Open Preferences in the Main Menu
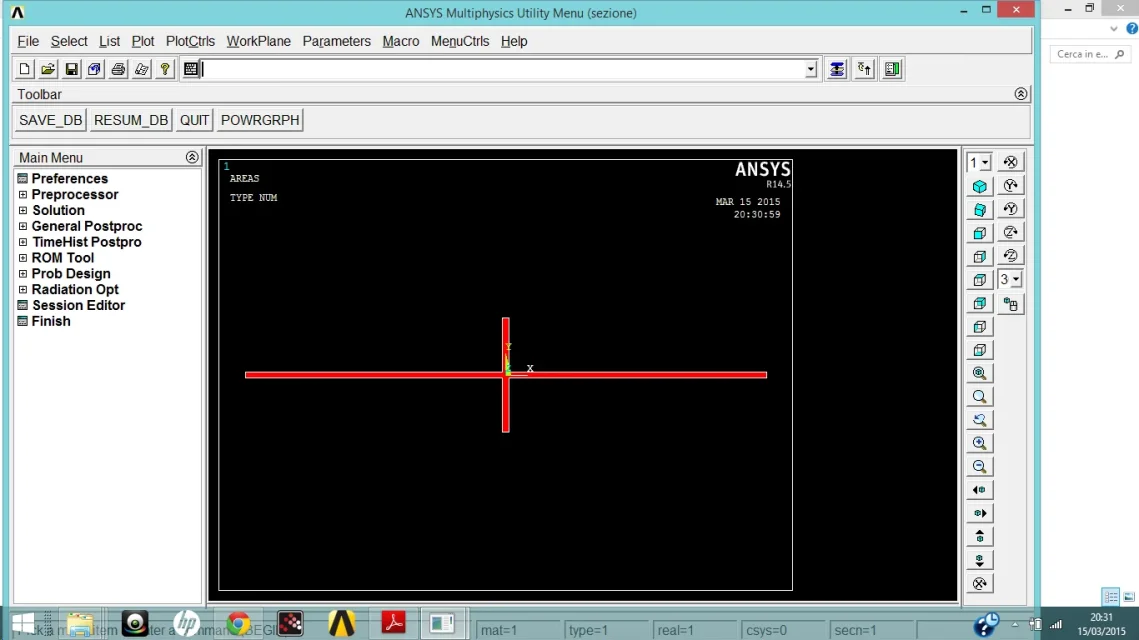The image size is (1139, 640). tap(69, 179)
